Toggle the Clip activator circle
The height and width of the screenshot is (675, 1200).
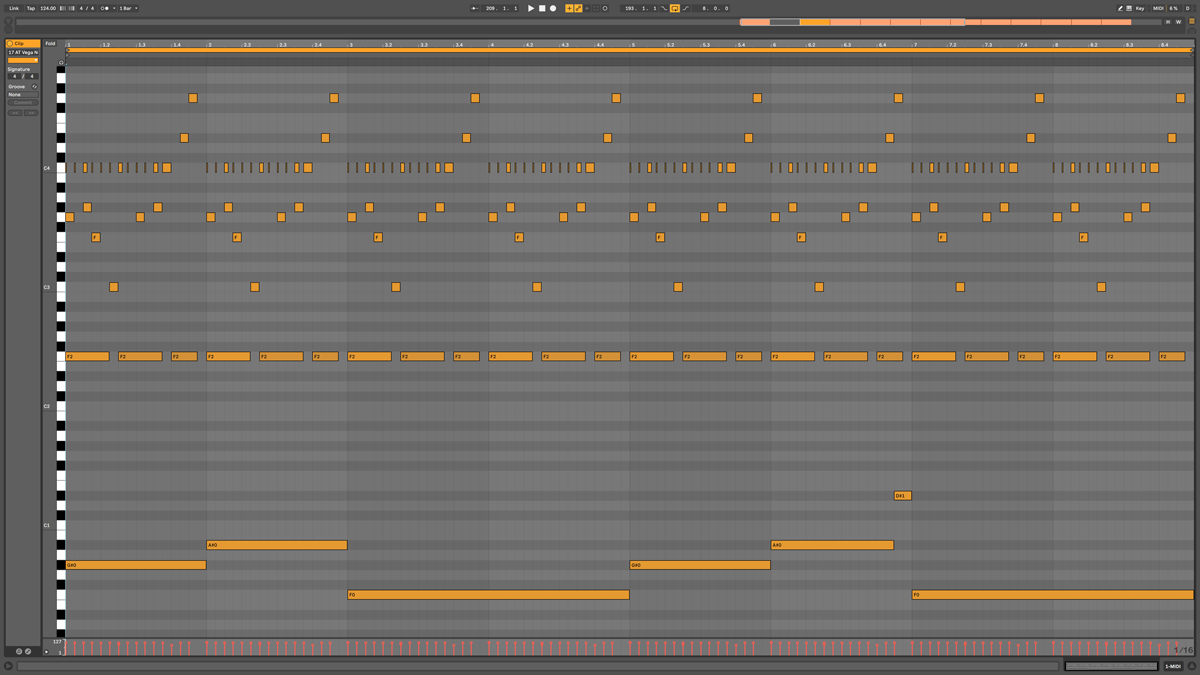[x=10, y=44]
